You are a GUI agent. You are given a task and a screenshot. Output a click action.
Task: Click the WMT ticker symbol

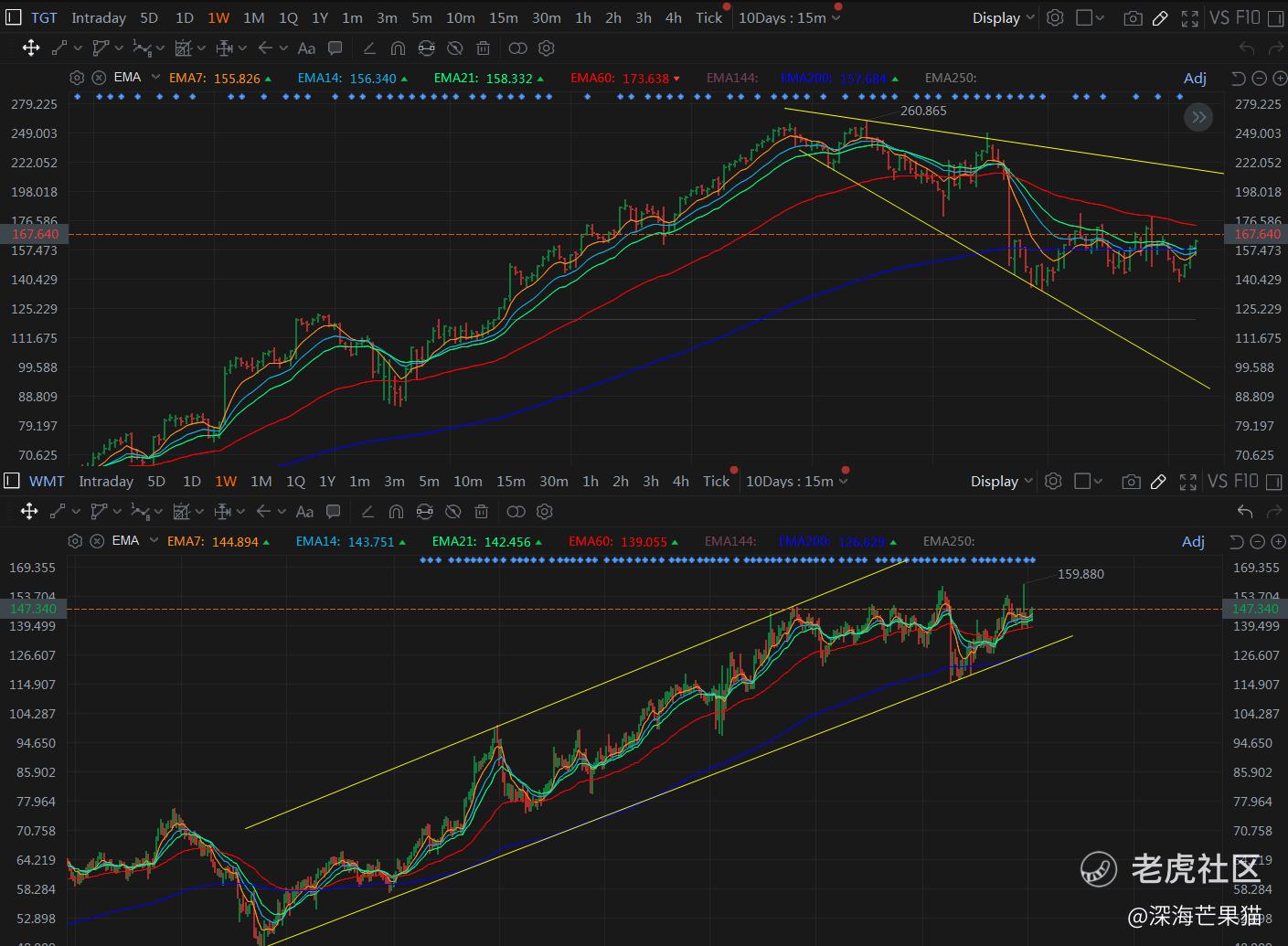coord(47,482)
